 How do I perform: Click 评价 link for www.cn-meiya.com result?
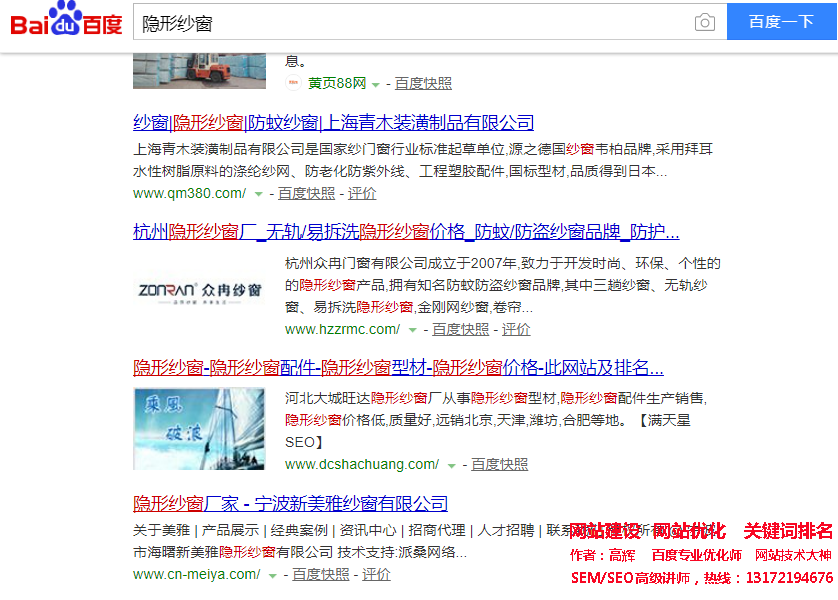(376, 574)
